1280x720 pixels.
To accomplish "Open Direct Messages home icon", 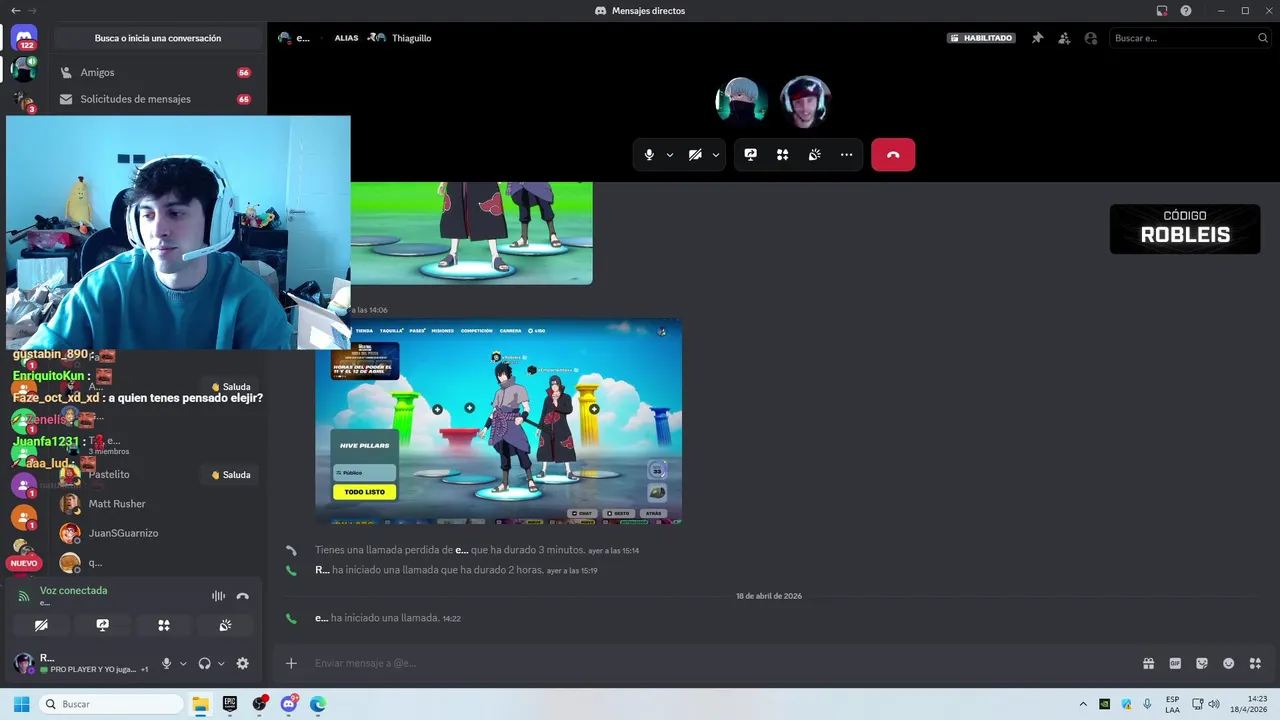I will click(x=24, y=38).
